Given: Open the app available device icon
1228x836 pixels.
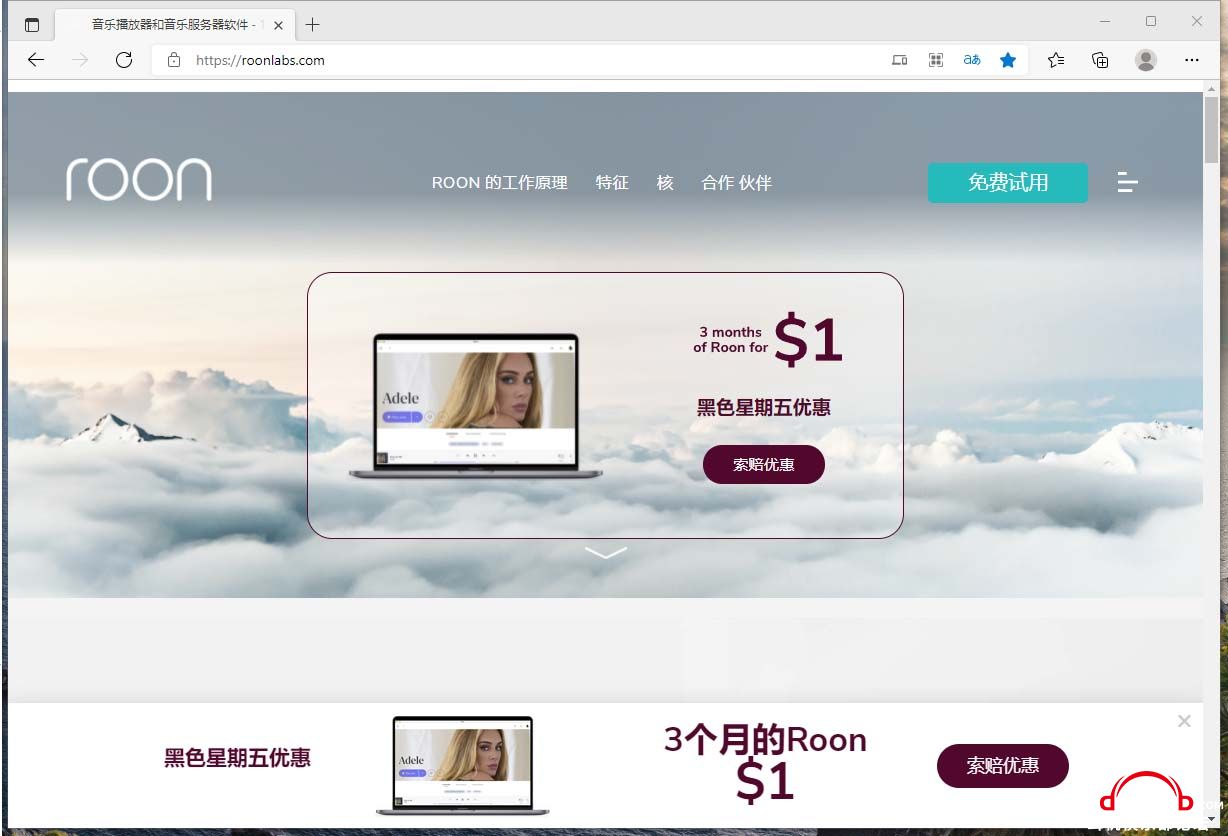Looking at the screenshot, I should [x=899, y=60].
